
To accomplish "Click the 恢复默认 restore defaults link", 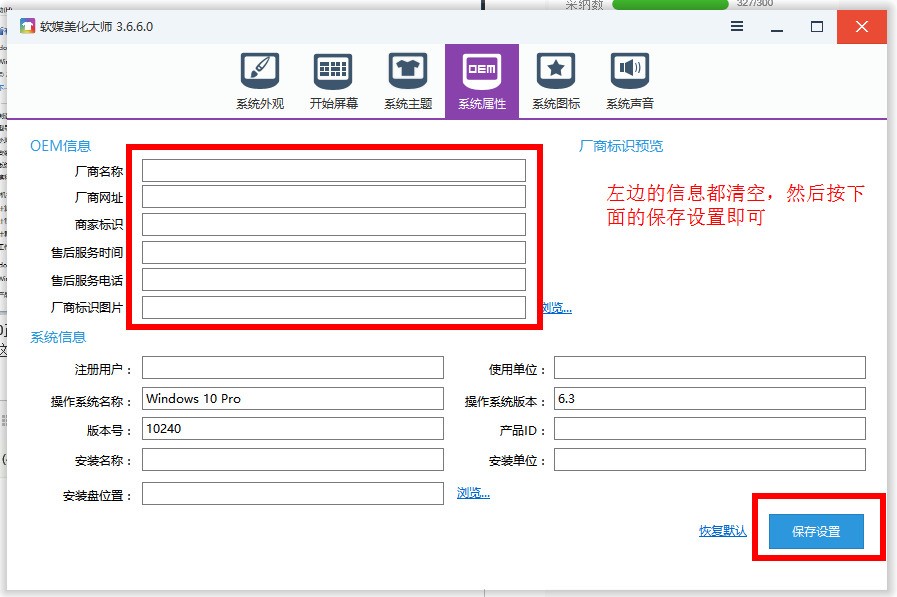I will (722, 531).
